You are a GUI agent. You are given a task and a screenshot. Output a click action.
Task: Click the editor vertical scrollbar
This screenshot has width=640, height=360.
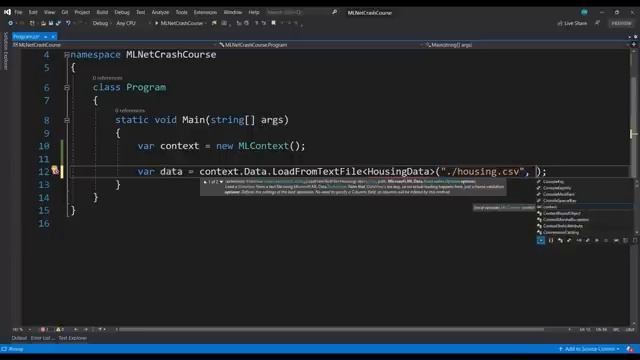633,188
